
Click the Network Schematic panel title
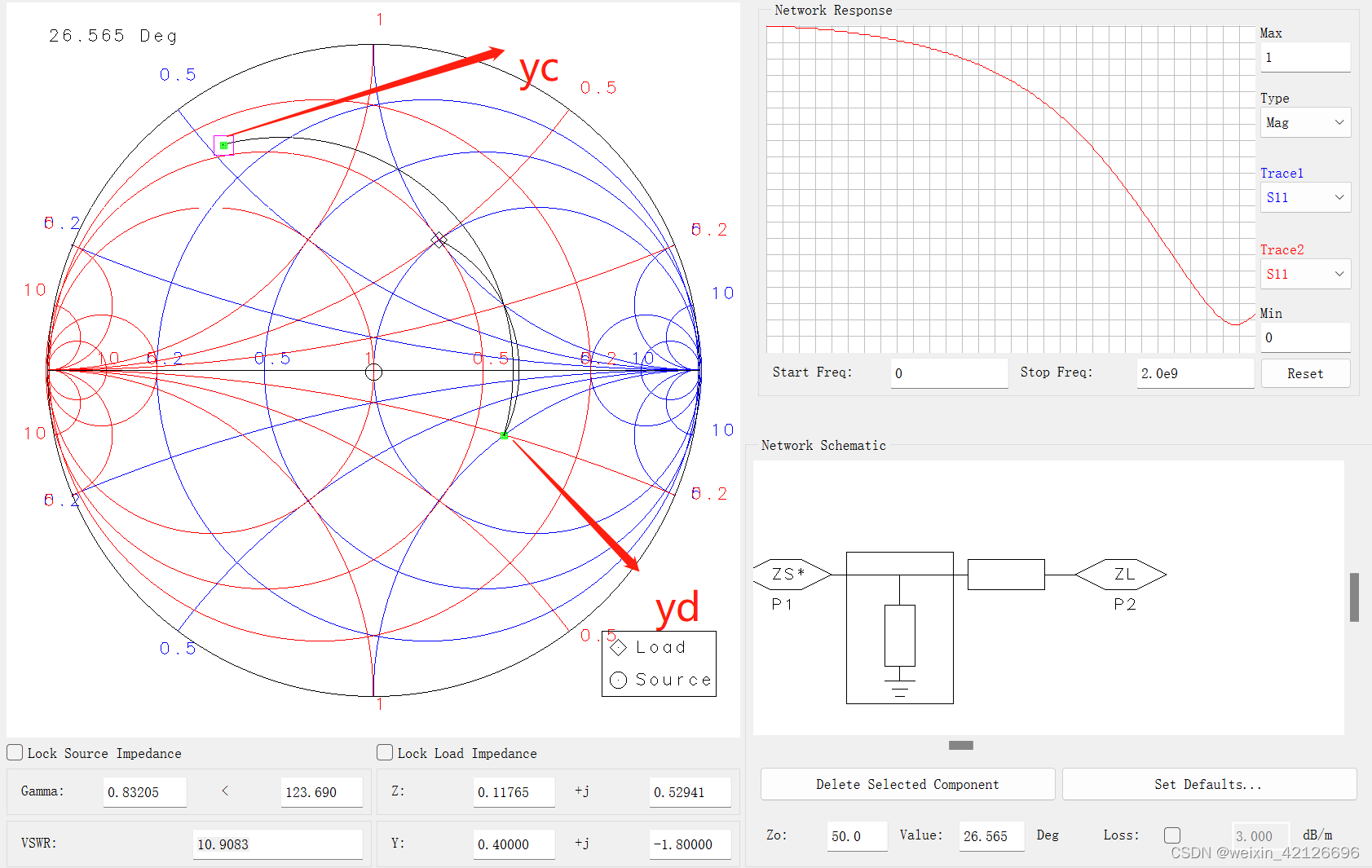[x=823, y=445]
